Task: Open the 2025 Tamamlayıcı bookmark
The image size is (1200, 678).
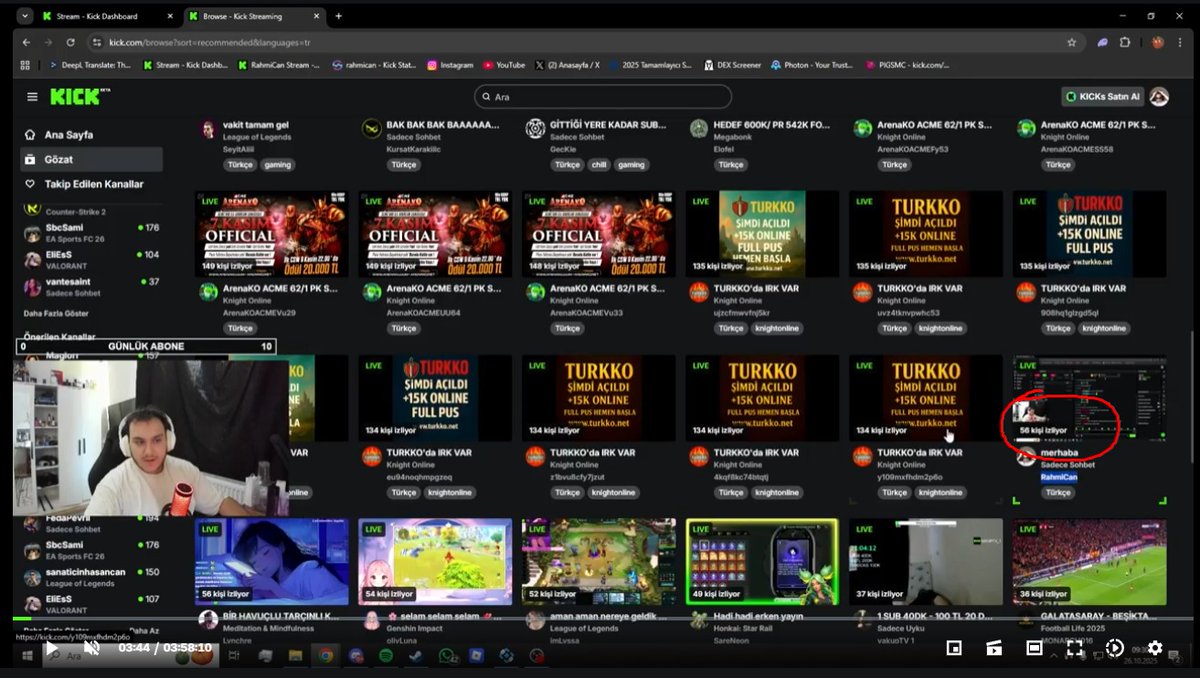Action: 650,65
